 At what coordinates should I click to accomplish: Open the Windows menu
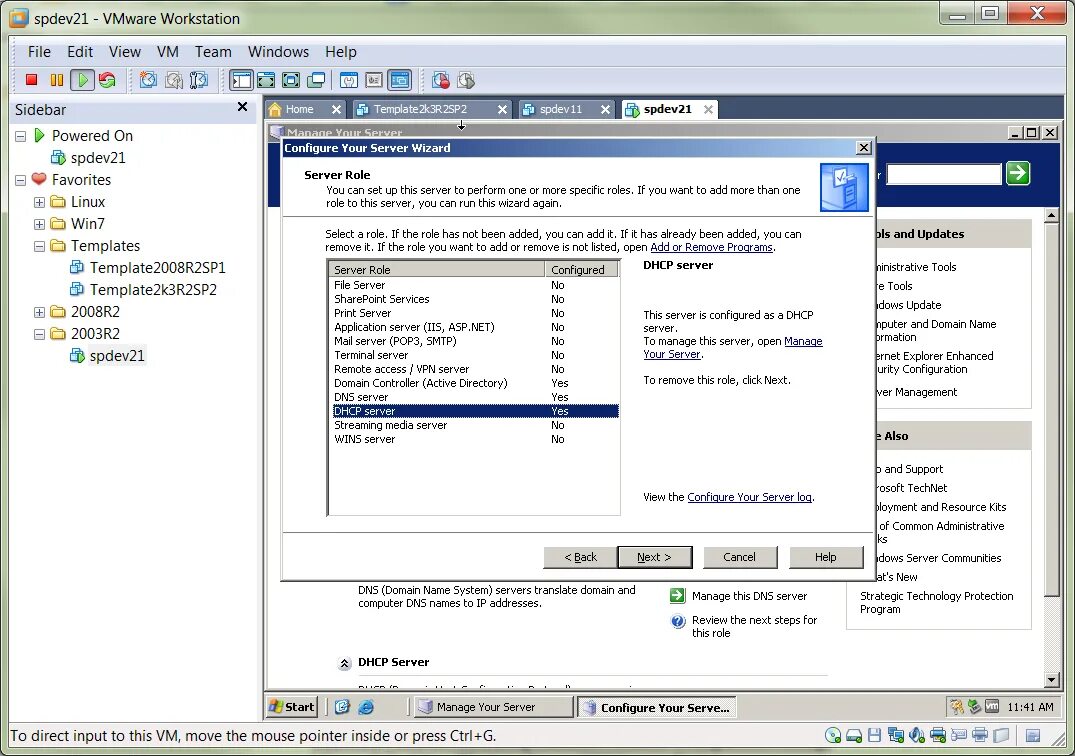(x=278, y=52)
